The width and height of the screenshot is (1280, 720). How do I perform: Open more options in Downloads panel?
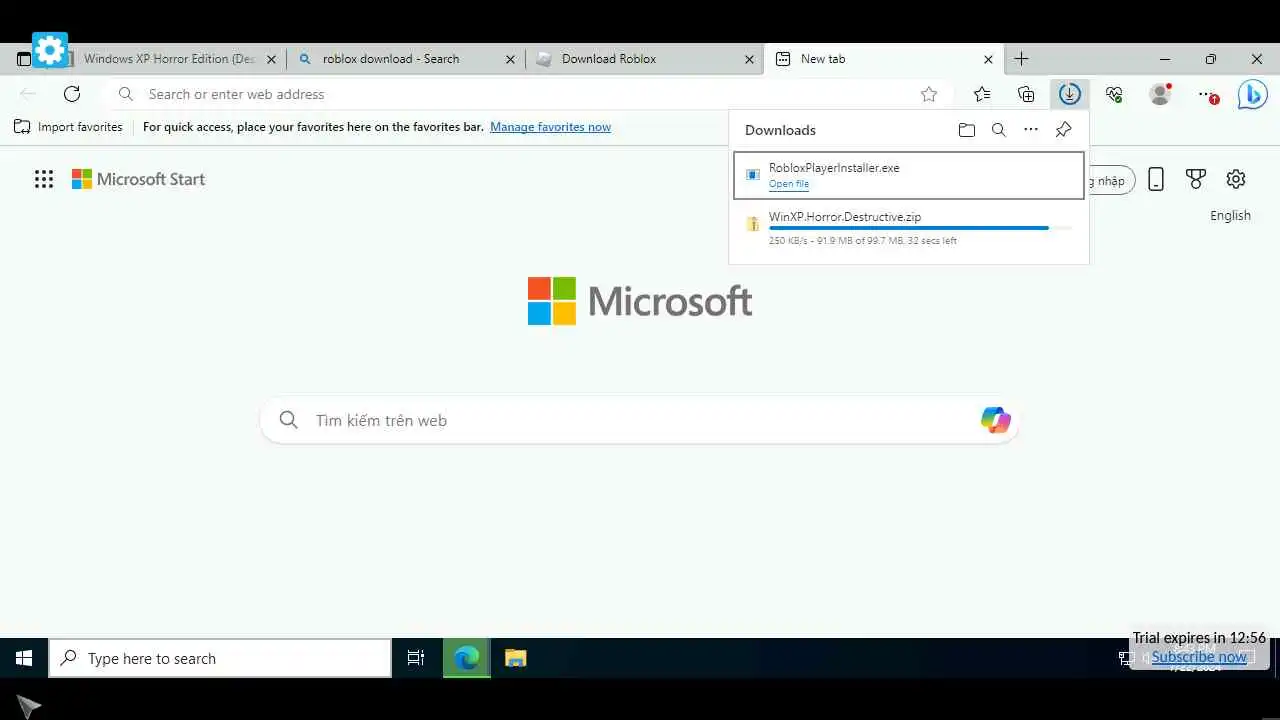1031,130
